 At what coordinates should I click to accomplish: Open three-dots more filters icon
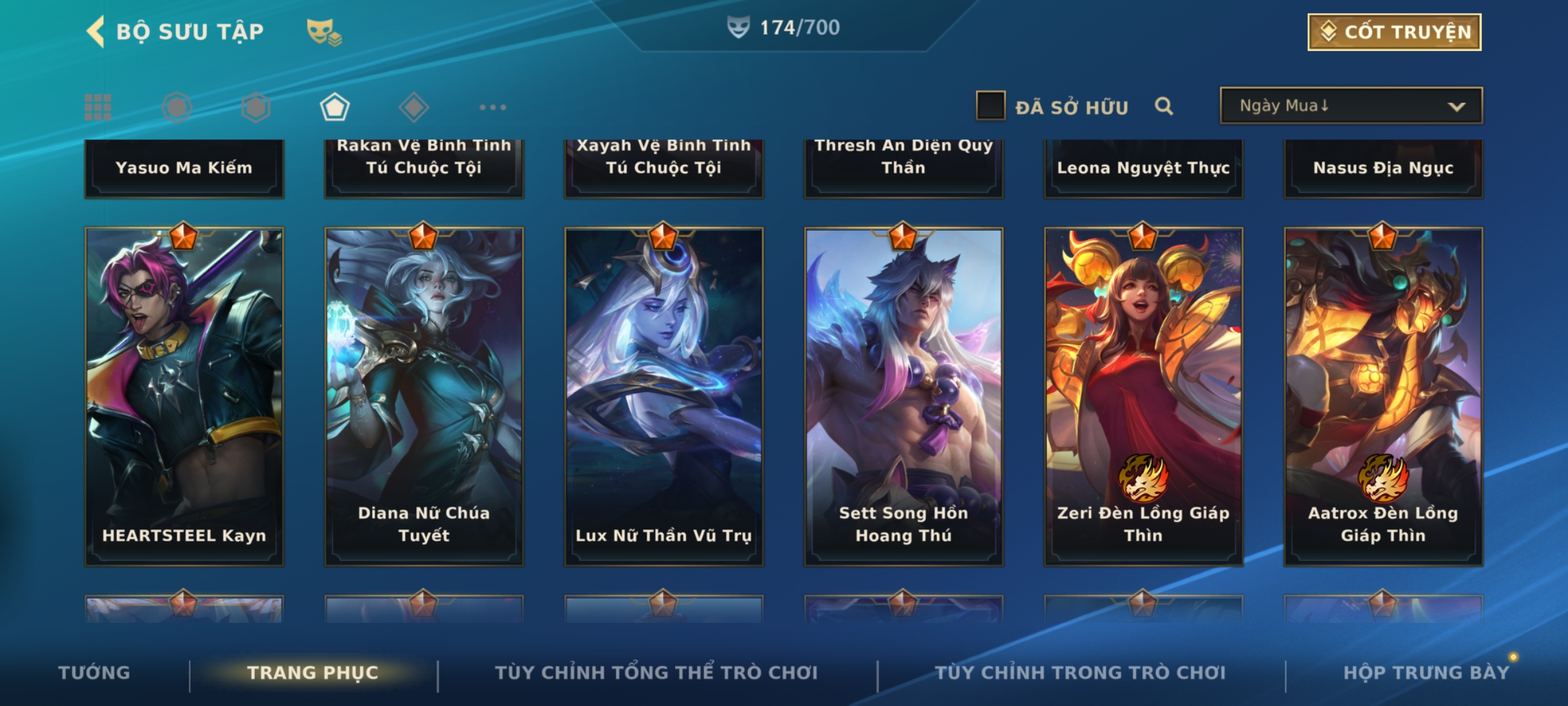click(x=493, y=107)
